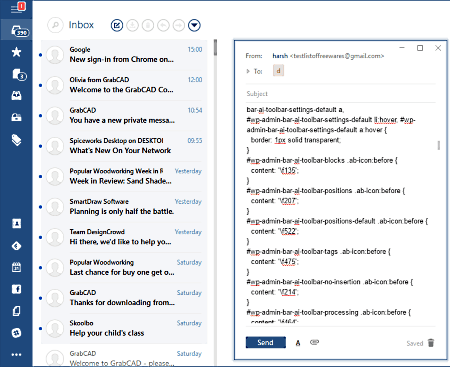Click the Saved status label
This screenshot has height=367, width=450.
coord(415,343)
